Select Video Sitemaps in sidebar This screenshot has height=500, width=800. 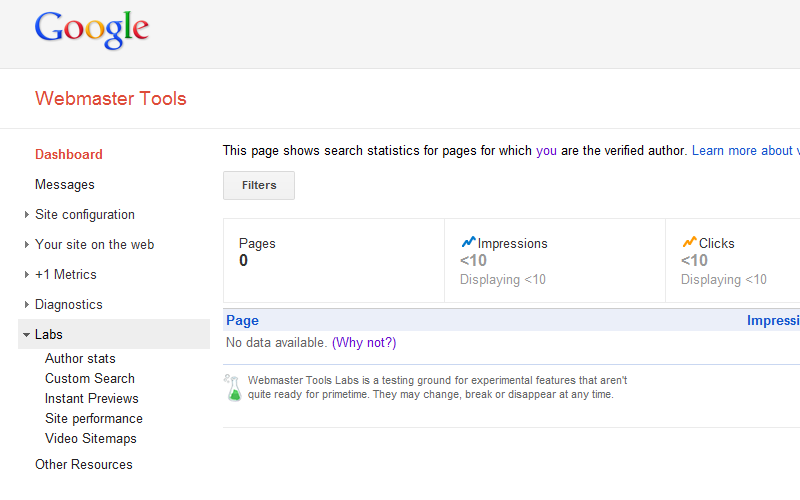(x=91, y=439)
